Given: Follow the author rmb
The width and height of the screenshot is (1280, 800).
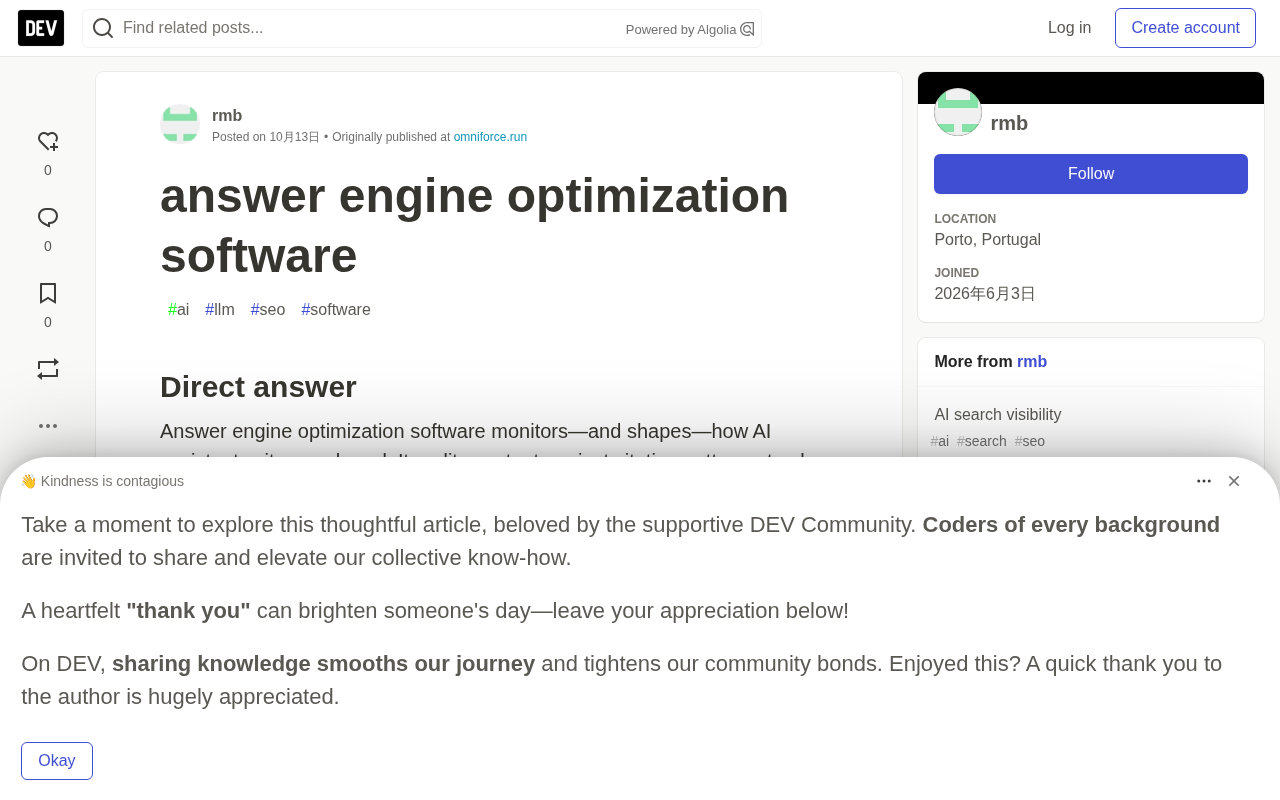Looking at the screenshot, I should click(1091, 174).
